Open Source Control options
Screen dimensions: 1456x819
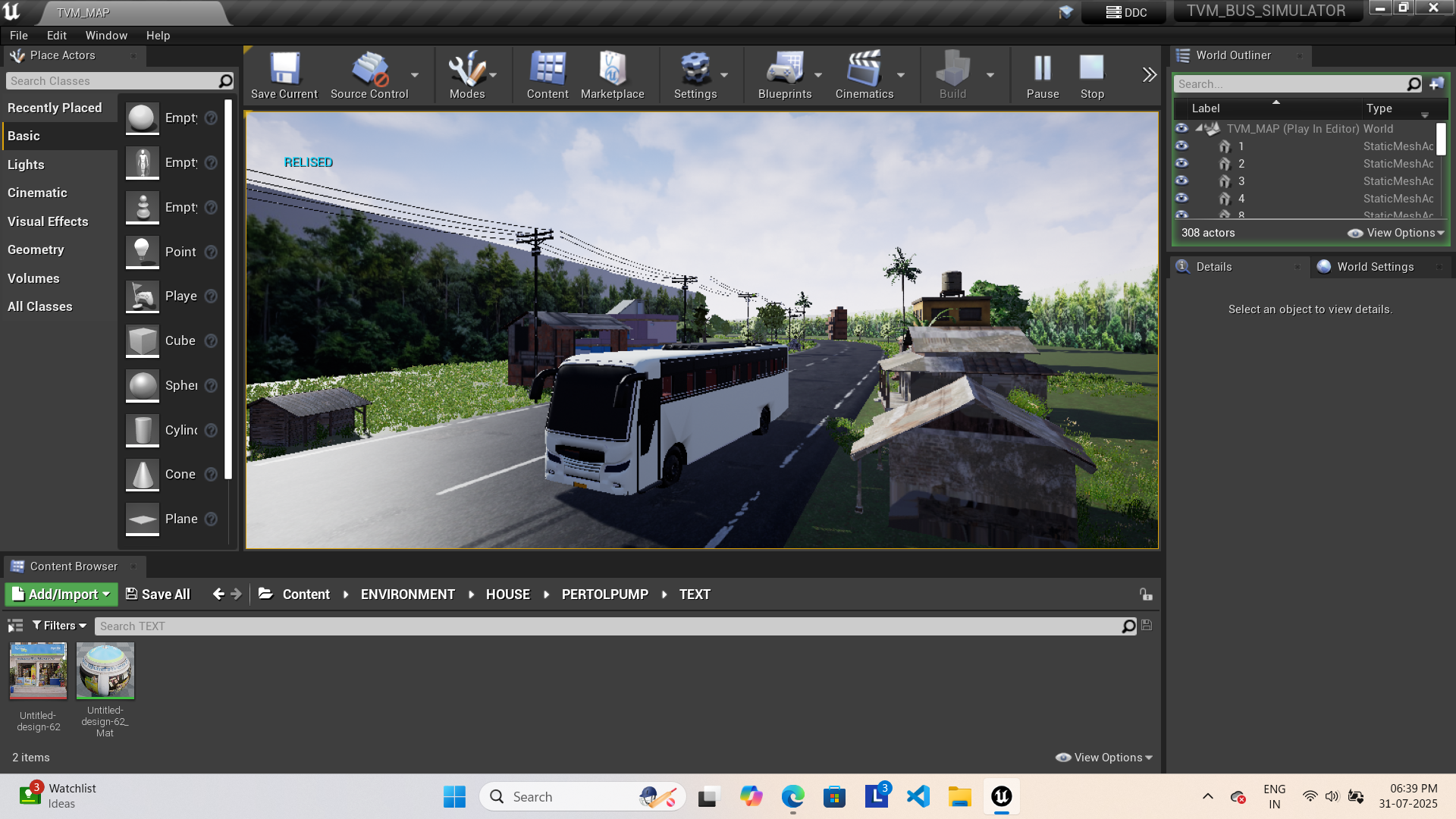click(x=369, y=75)
